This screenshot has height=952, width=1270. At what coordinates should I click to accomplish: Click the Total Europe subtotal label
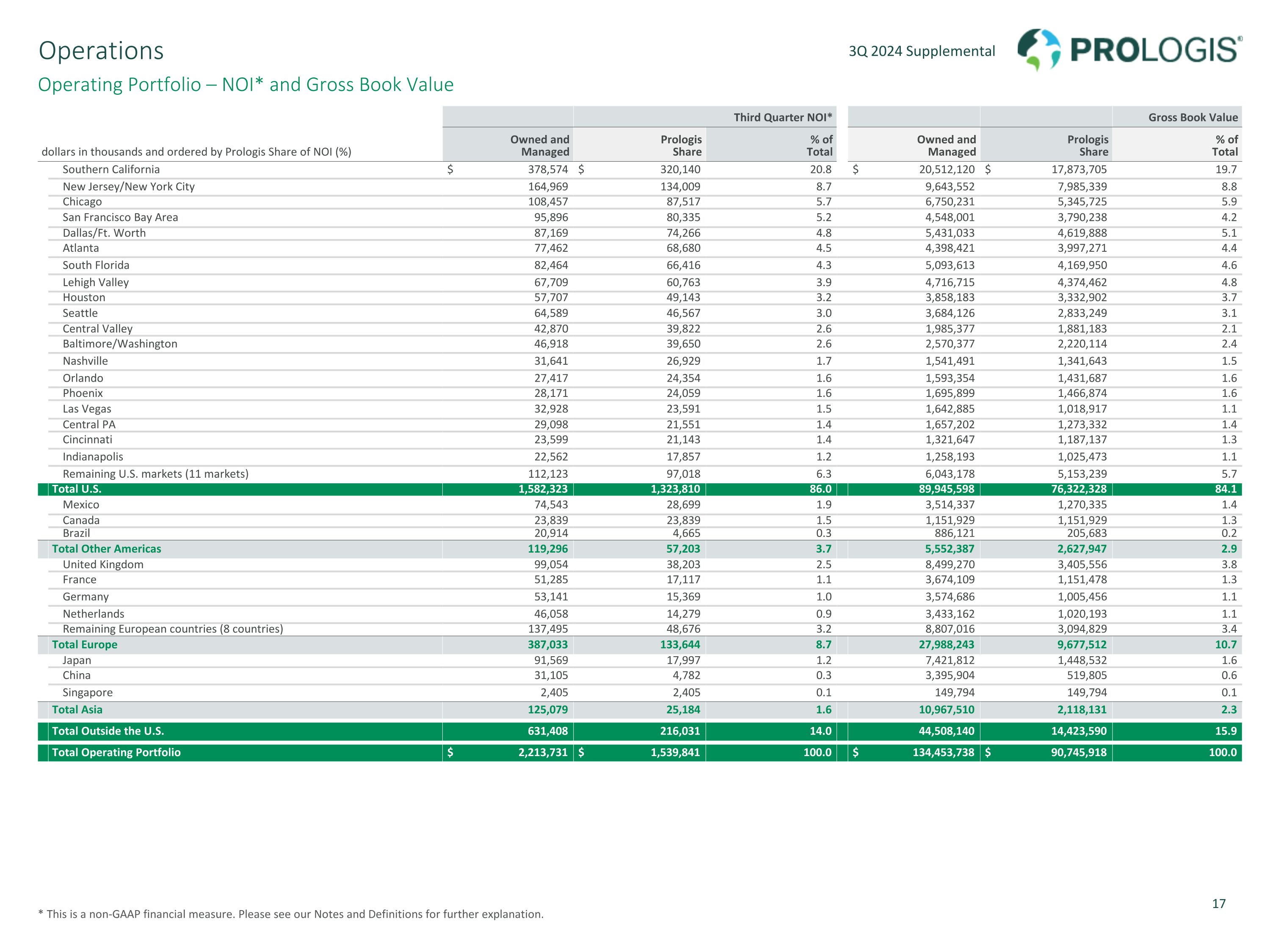[x=84, y=644]
